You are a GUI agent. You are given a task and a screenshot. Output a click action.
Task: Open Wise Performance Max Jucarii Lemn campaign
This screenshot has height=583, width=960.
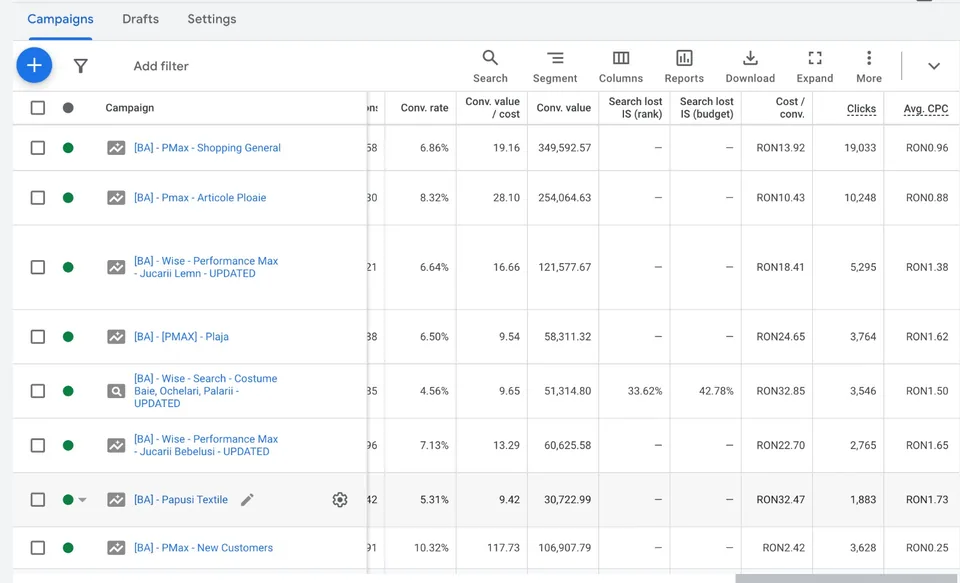coord(206,267)
